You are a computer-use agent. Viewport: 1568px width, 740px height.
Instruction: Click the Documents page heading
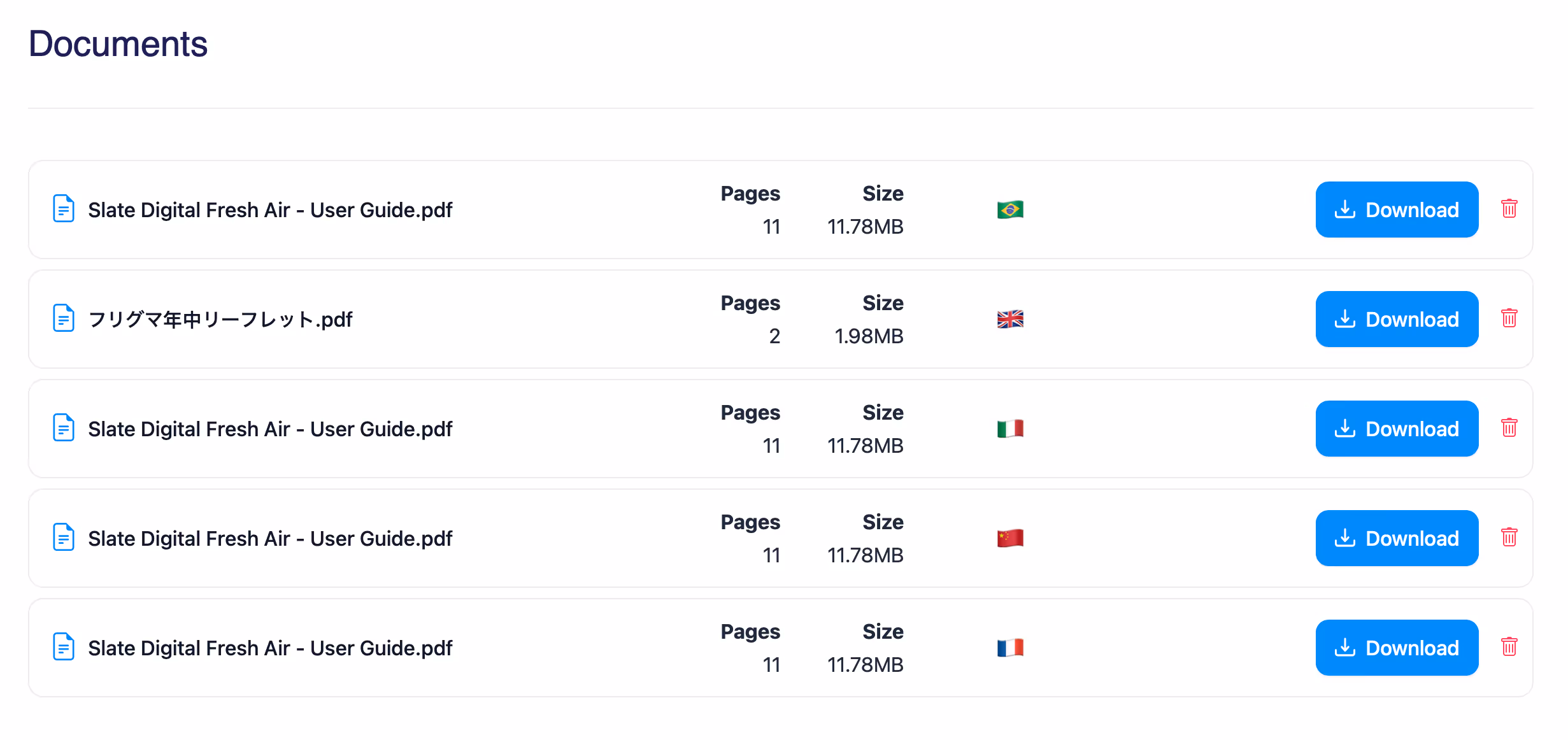[118, 43]
